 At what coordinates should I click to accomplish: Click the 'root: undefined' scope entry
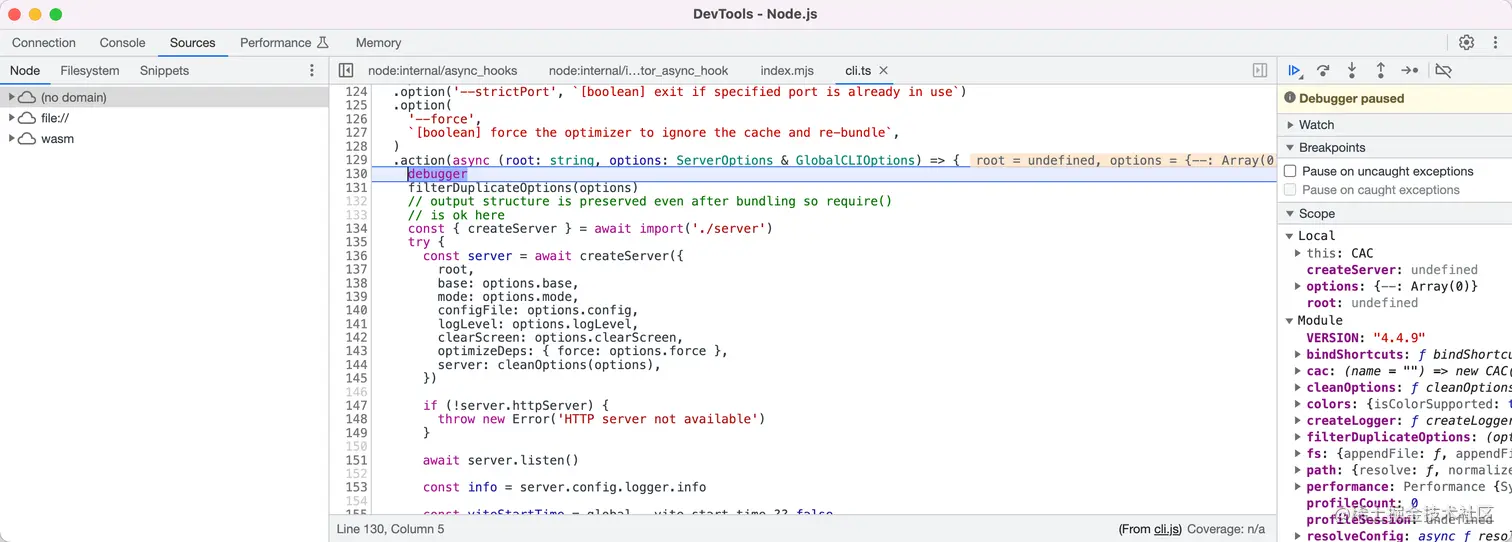(1362, 303)
